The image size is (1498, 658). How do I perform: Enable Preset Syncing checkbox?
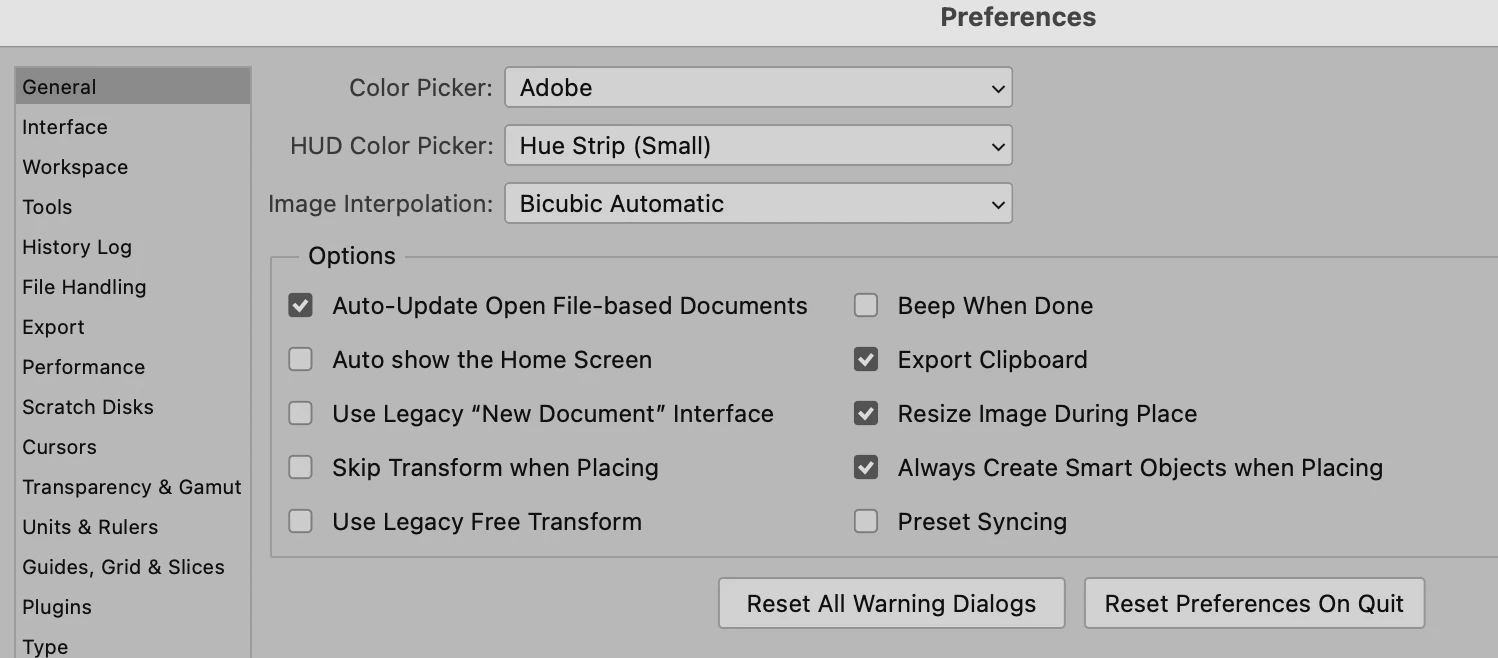pos(866,522)
